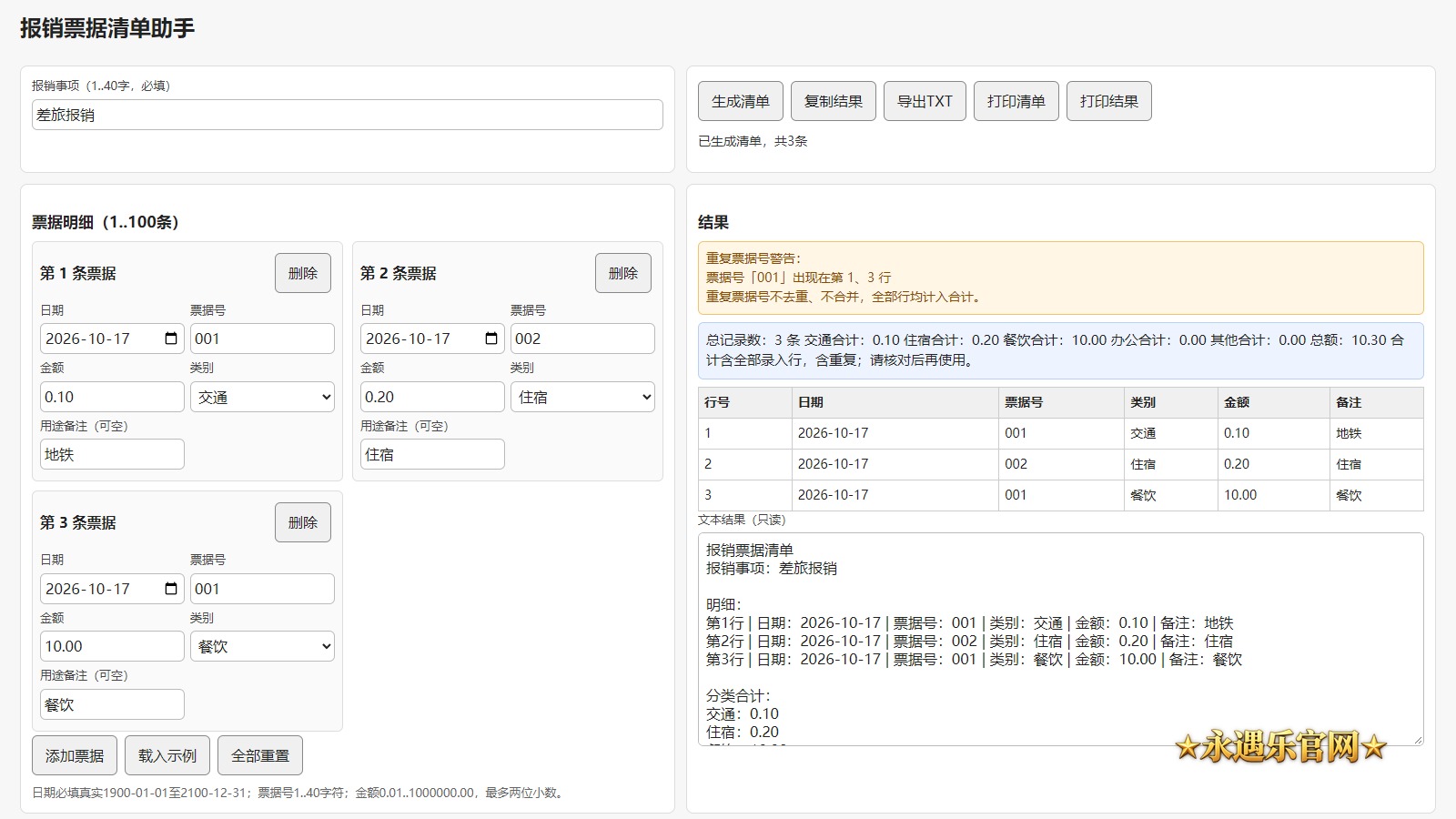Screen dimensions: 1456x819
Task: Select the 金额 column header in results table
Action: 1273,402
